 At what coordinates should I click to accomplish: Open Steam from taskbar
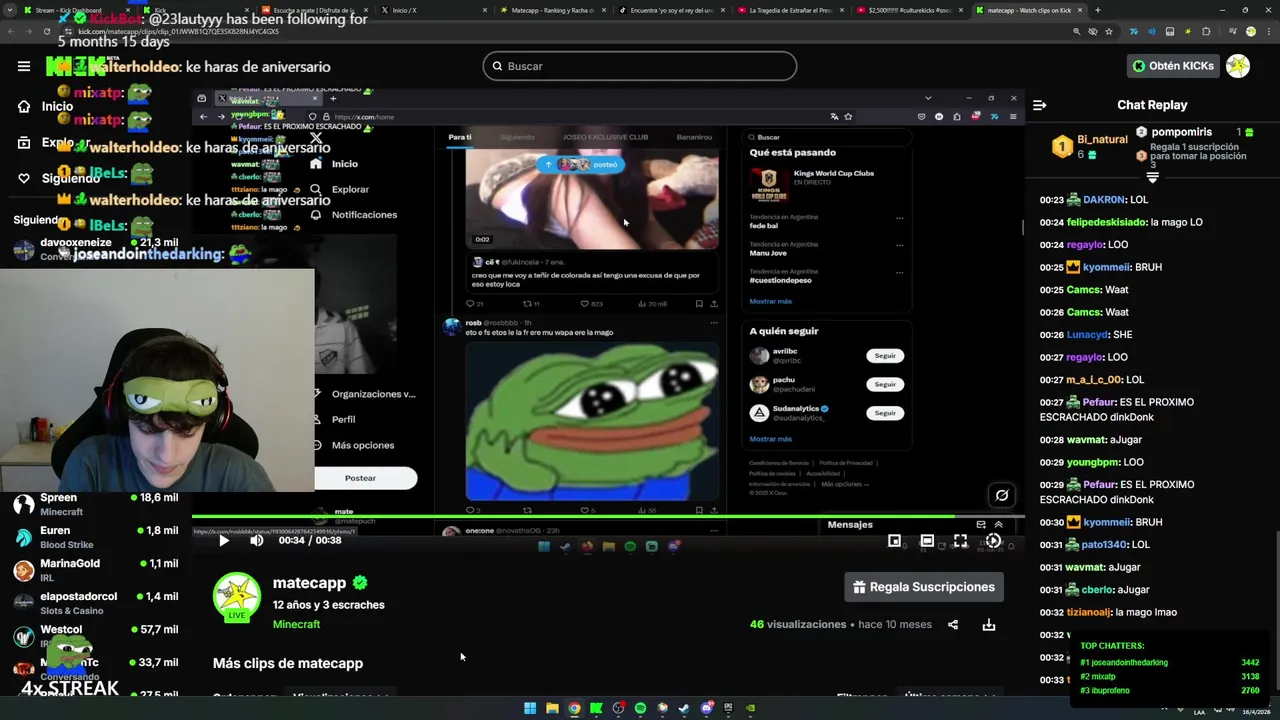pos(685,708)
